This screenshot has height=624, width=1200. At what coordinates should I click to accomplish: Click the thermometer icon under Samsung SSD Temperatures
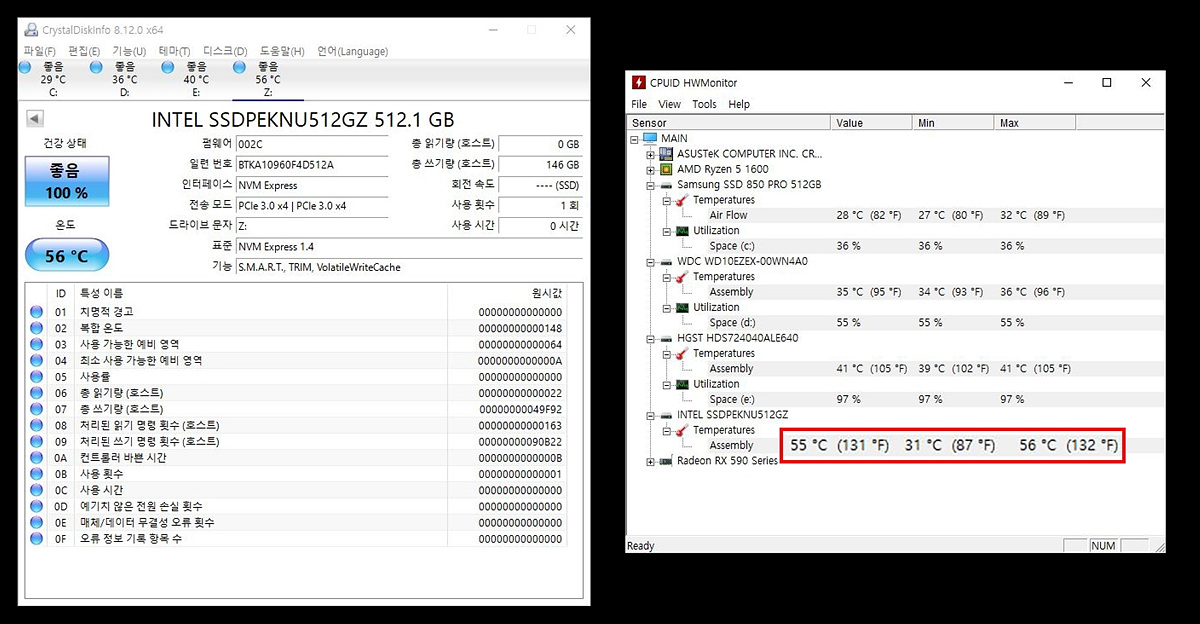pyautogui.click(x=682, y=200)
